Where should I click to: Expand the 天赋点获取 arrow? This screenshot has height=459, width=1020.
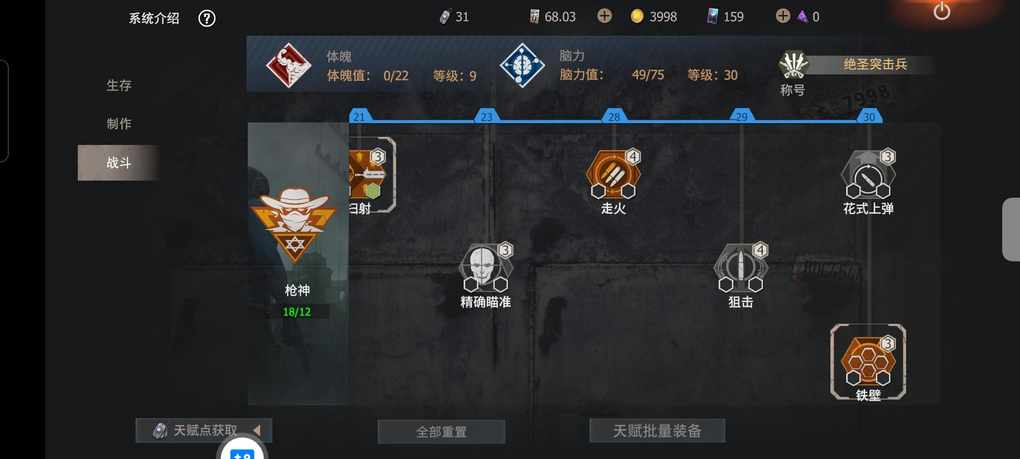(258, 430)
